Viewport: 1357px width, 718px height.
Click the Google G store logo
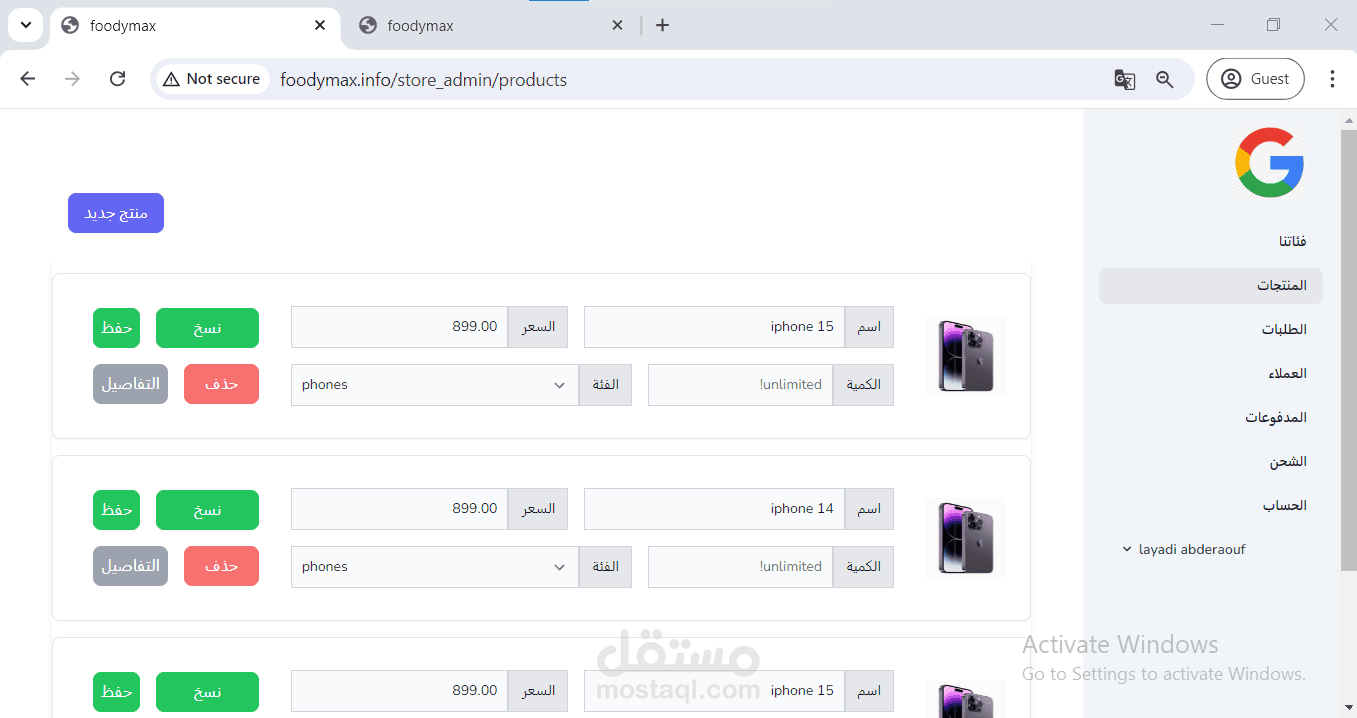pyautogui.click(x=1270, y=162)
